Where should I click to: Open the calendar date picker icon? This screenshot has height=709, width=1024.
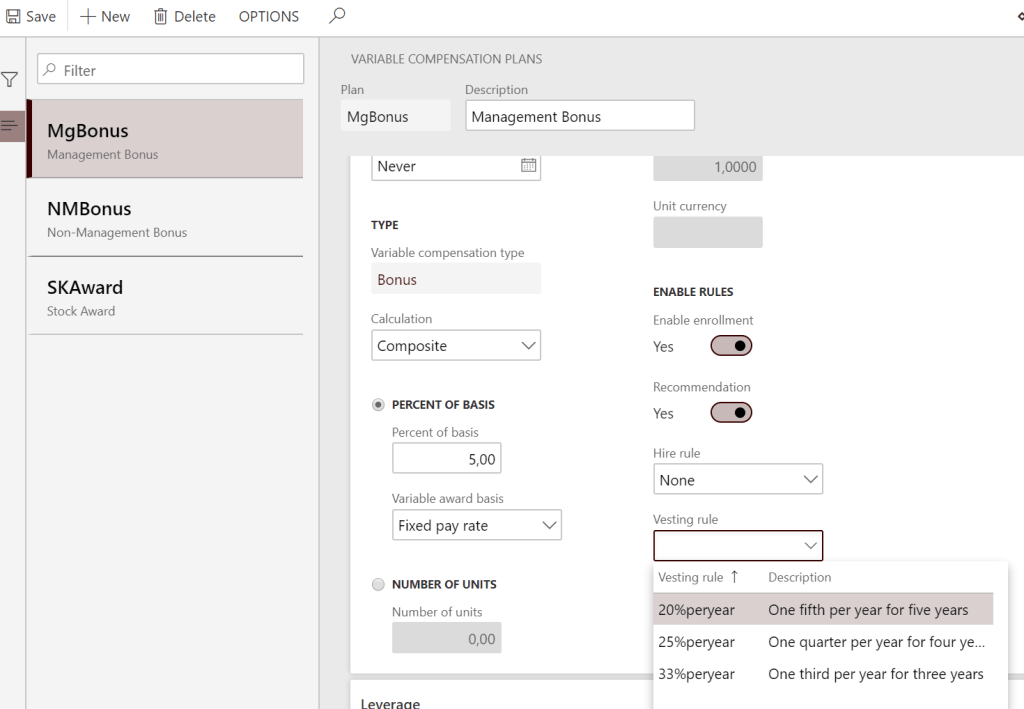(529, 166)
